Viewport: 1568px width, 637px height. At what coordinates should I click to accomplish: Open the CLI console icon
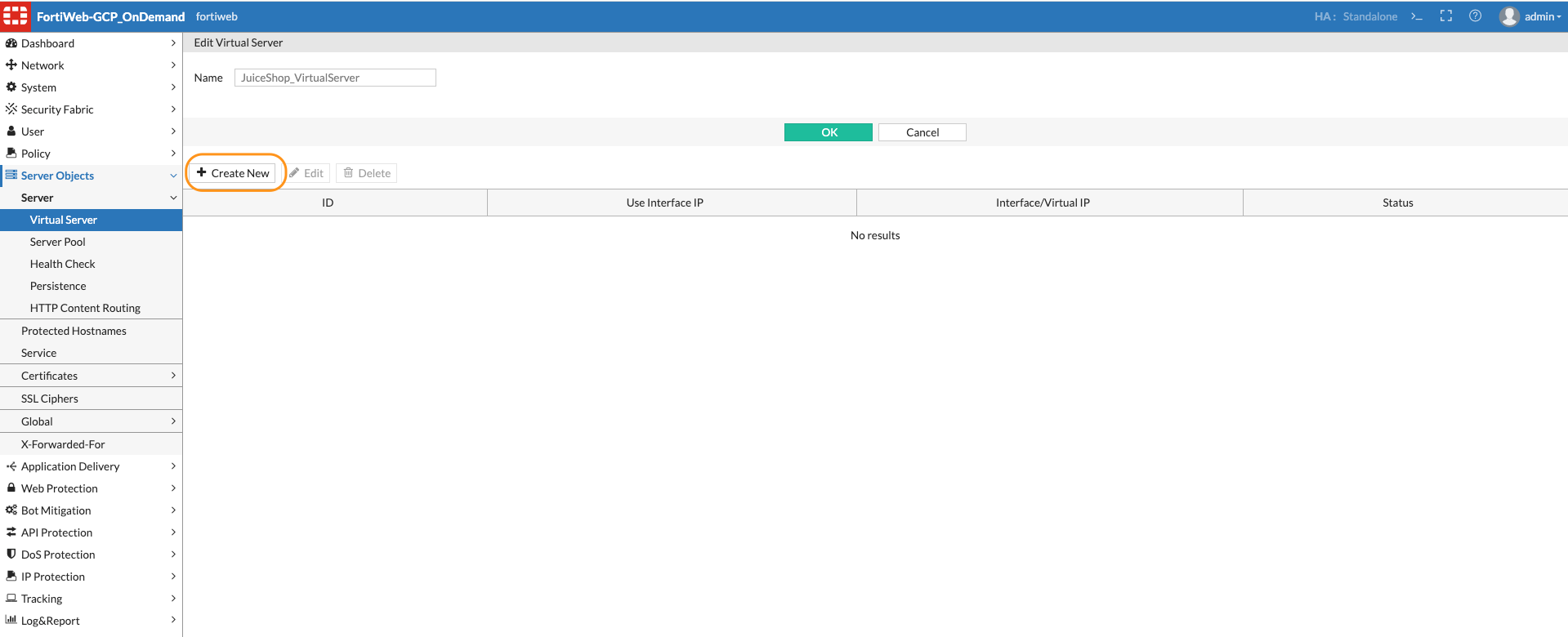(x=1417, y=16)
